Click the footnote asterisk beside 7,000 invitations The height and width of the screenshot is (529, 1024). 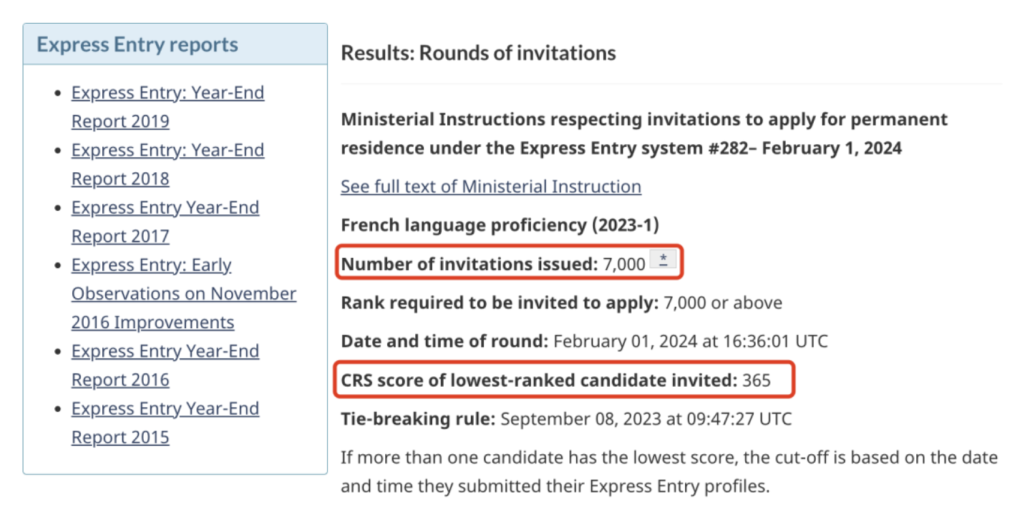click(x=664, y=262)
